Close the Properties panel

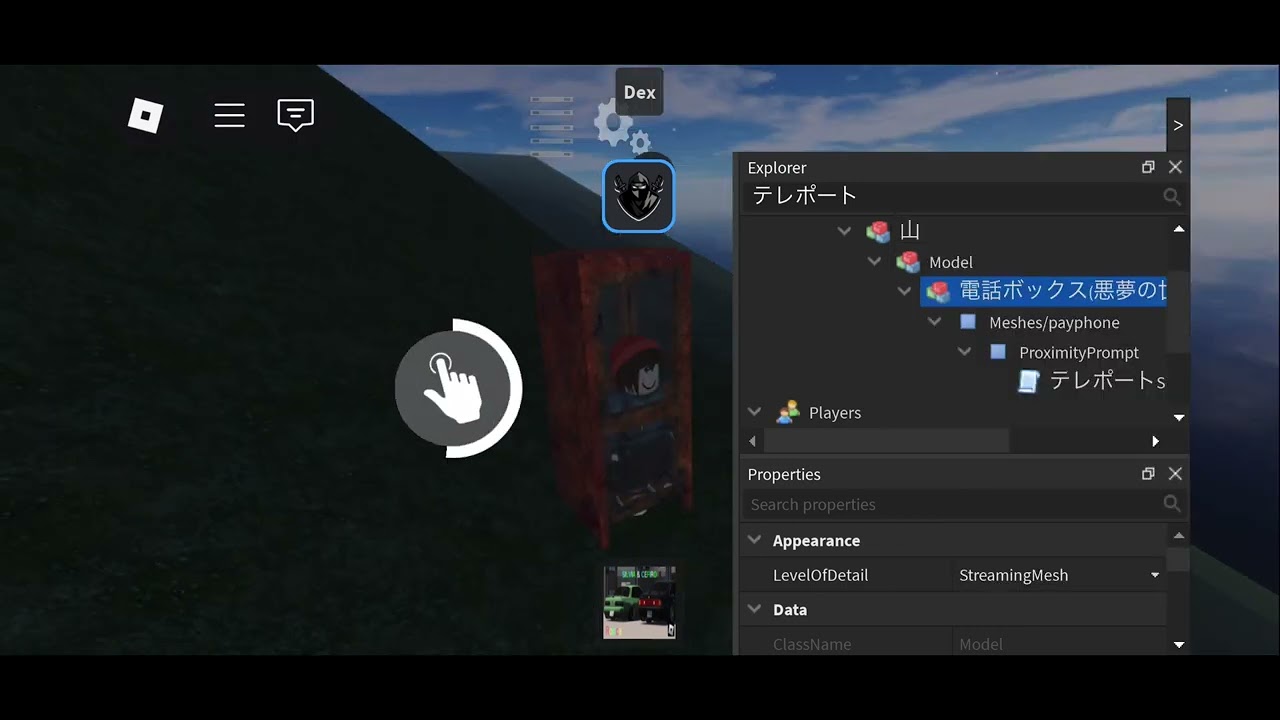point(1175,474)
